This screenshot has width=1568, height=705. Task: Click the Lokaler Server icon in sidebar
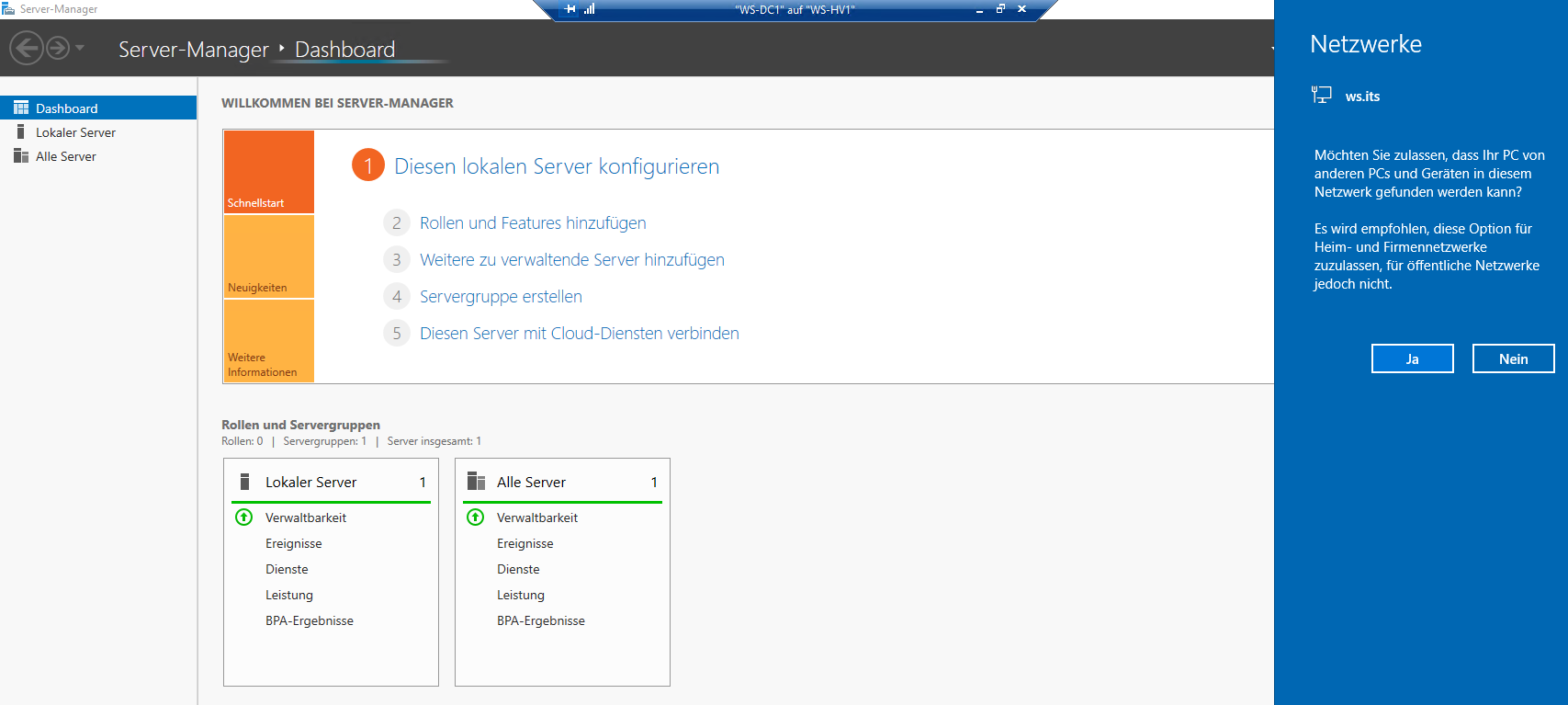pos(21,131)
